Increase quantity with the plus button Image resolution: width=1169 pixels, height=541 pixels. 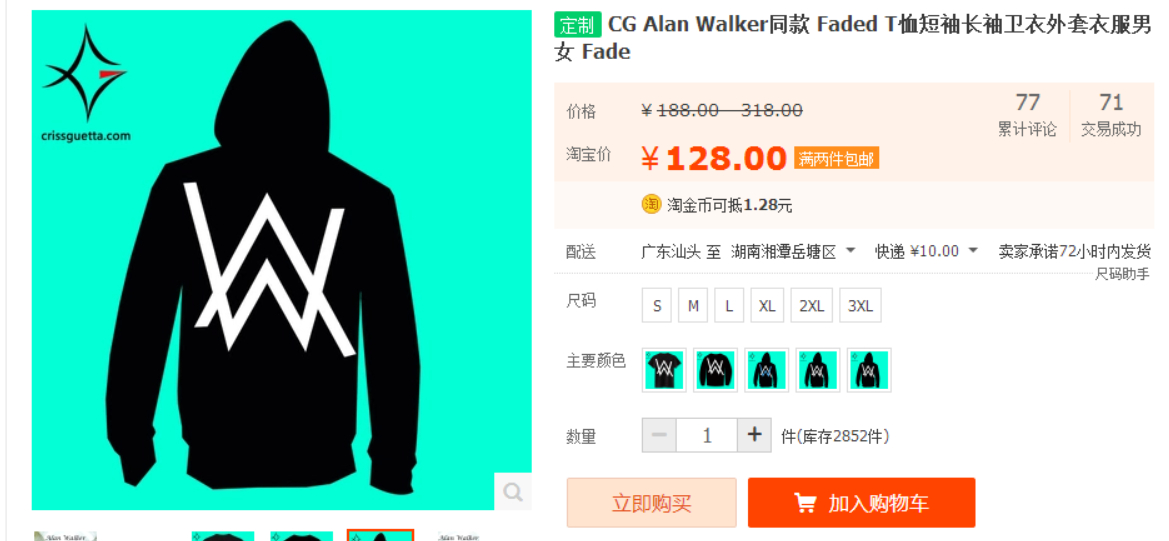click(x=754, y=434)
